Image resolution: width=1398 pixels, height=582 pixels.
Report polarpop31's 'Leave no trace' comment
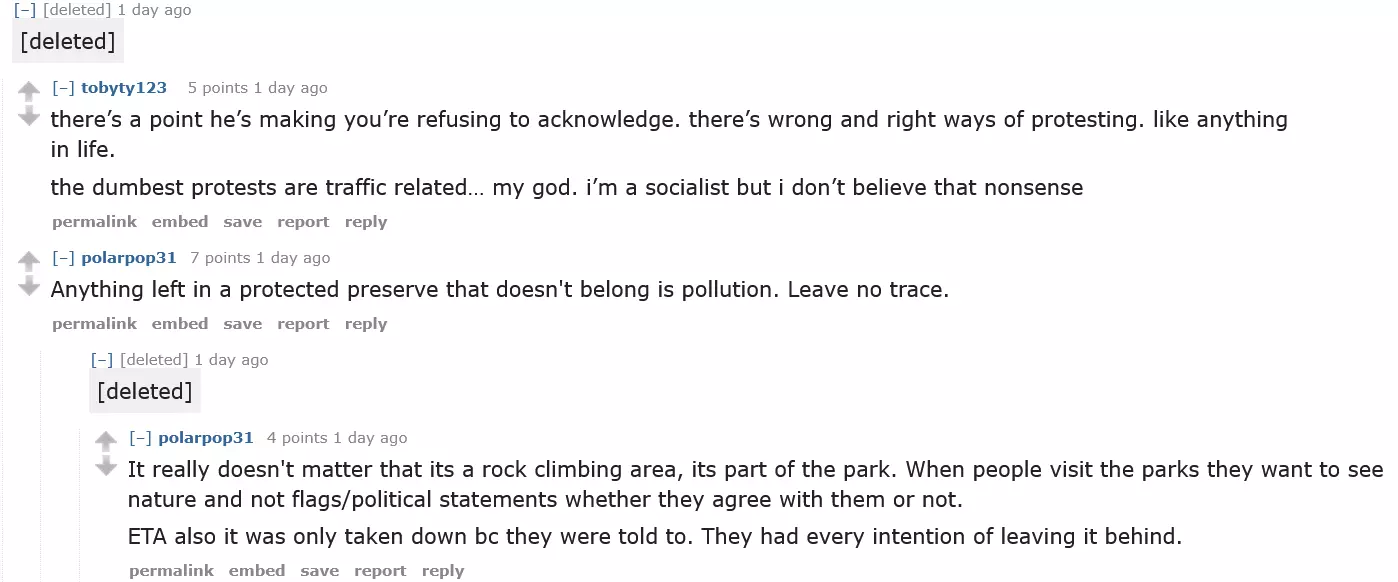click(303, 324)
